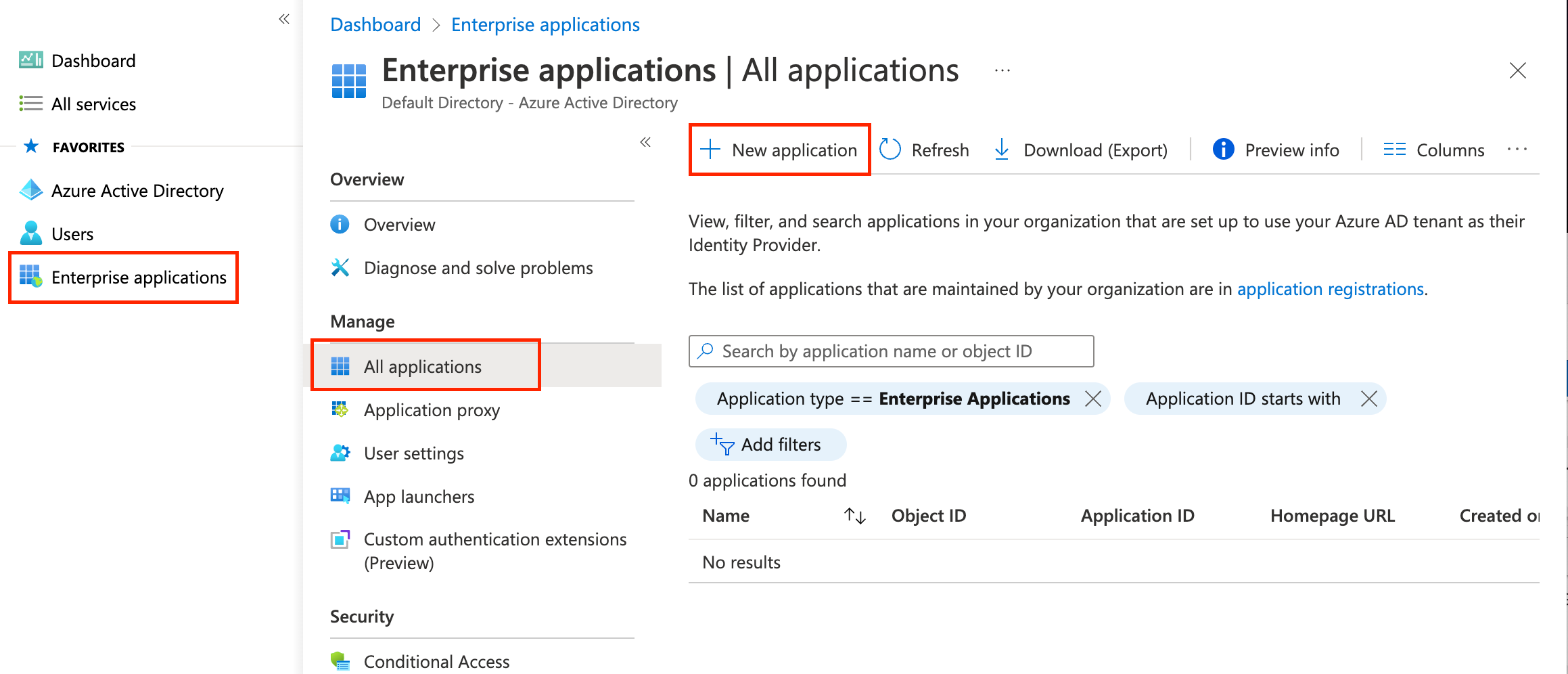Open All services from the sidebar
The image size is (1568, 674).
coord(93,104)
